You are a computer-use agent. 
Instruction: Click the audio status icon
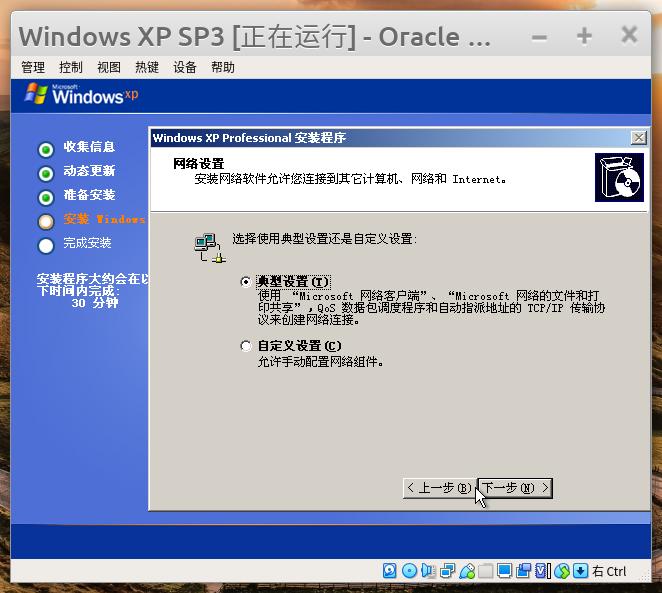pyautogui.click(x=428, y=571)
